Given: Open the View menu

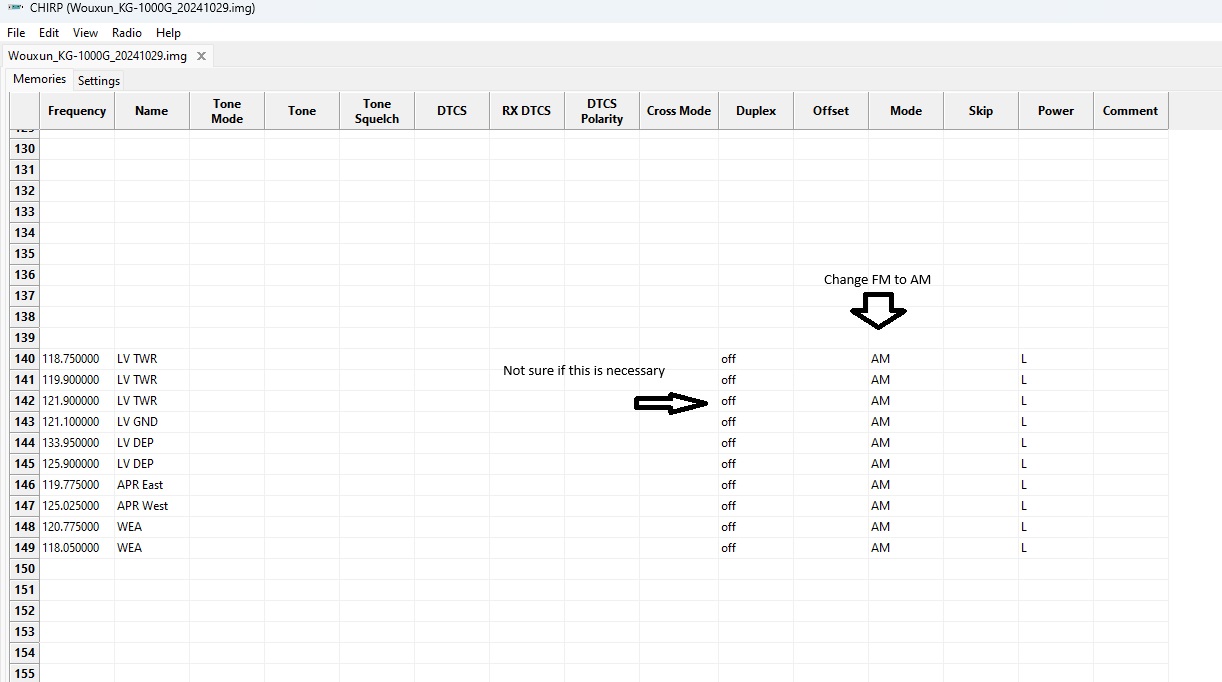Looking at the screenshot, I should [85, 33].
